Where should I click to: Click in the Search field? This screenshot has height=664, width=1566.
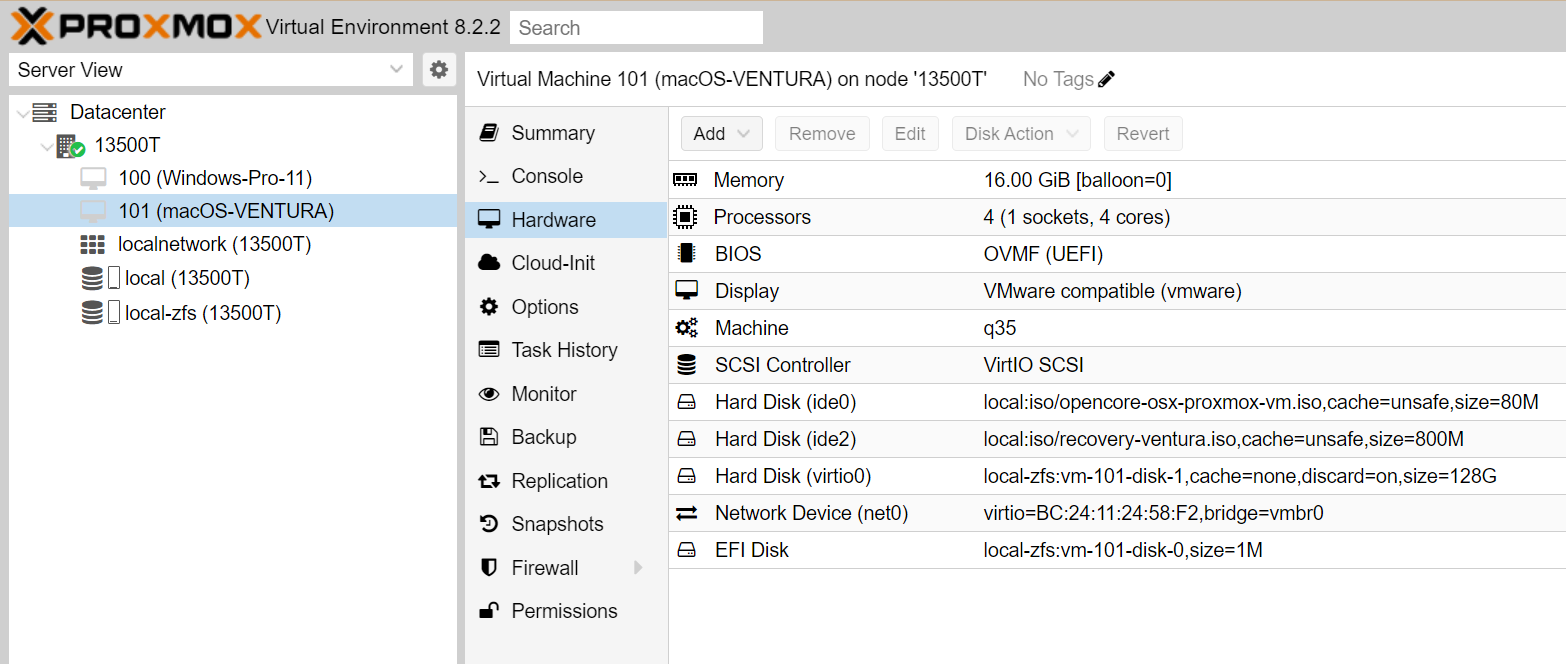(636, 27)
